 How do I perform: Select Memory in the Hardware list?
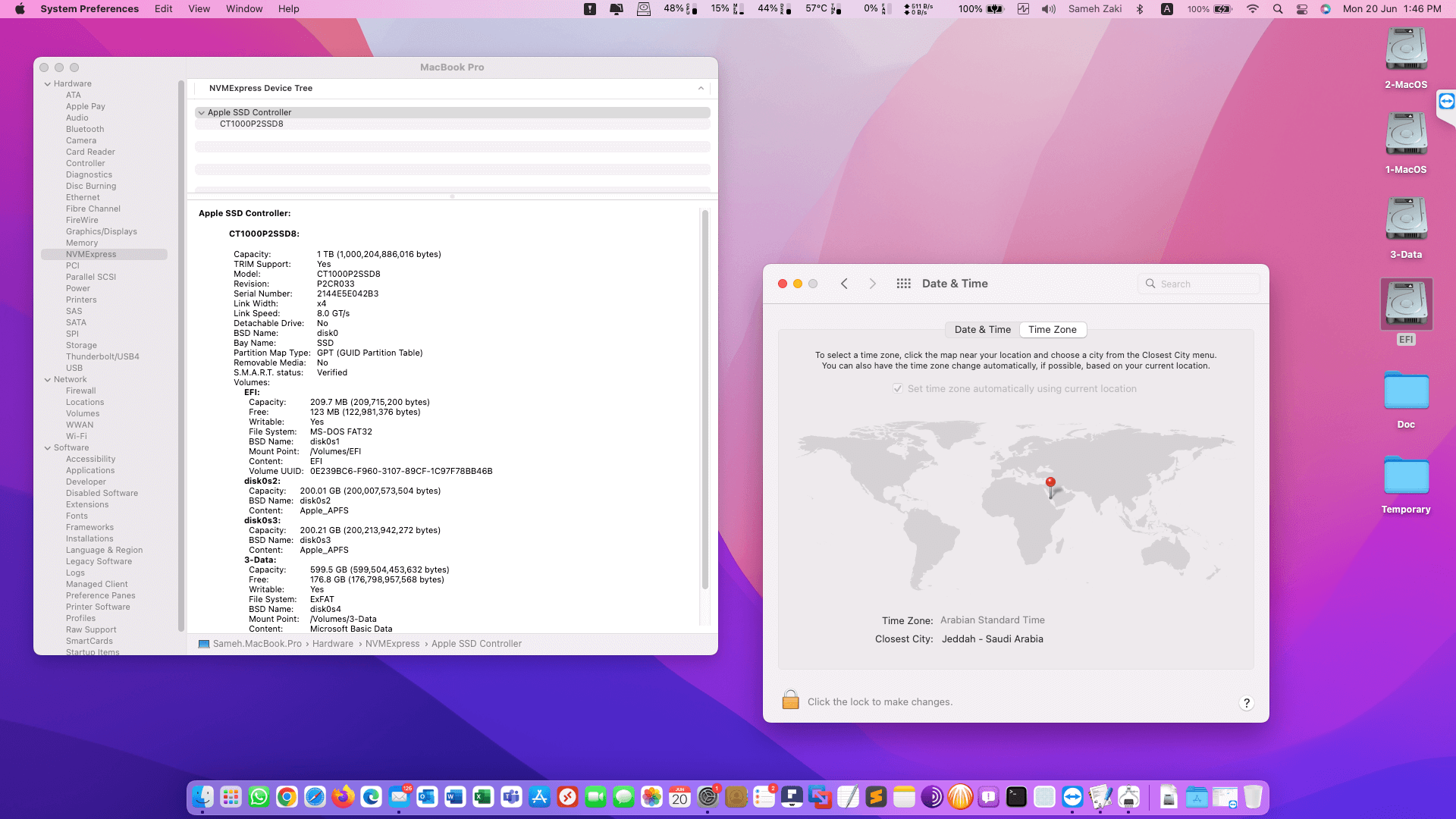tap(82, 243)
